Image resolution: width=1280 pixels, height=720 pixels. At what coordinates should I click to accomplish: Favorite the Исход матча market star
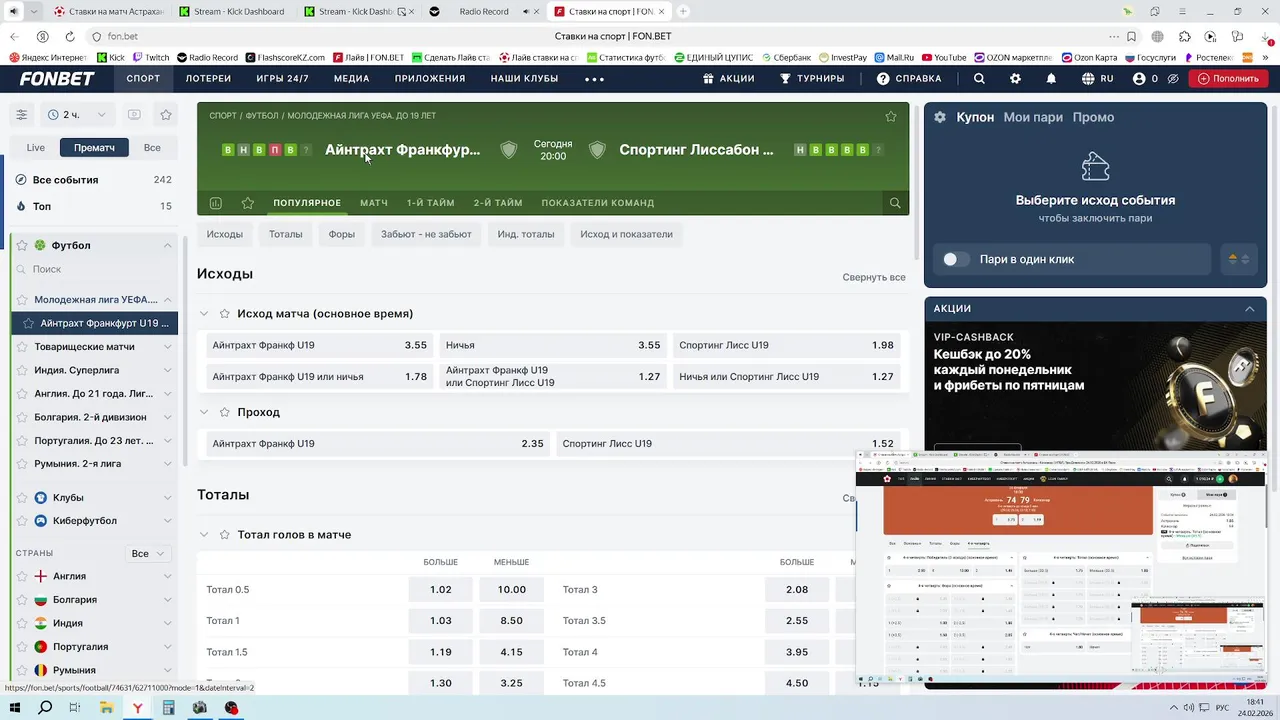[225, 314]
